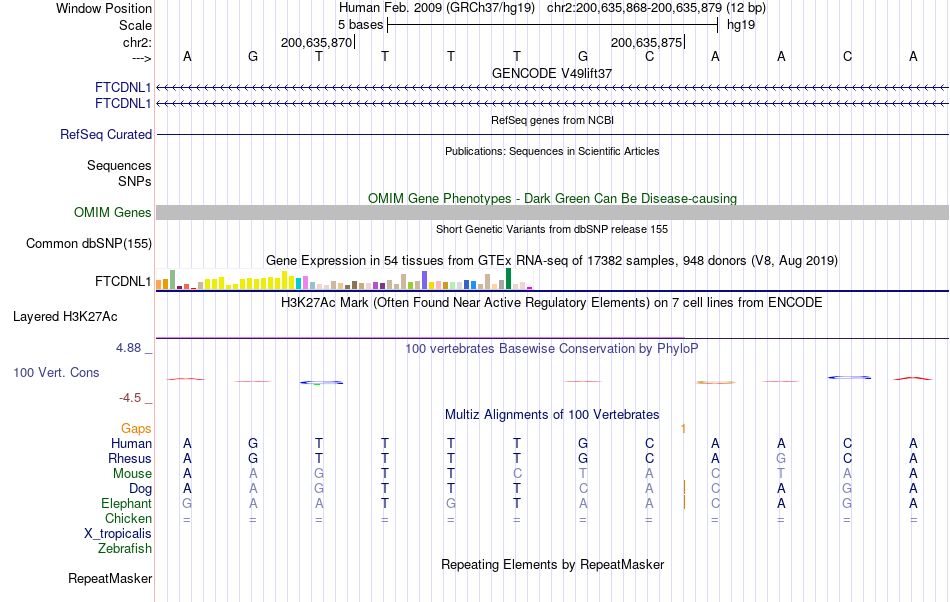This screenshot has height=602, width=950.
Task: Click FTCDNL1 label beside GTEx expression bars
Action: (123, 282)
